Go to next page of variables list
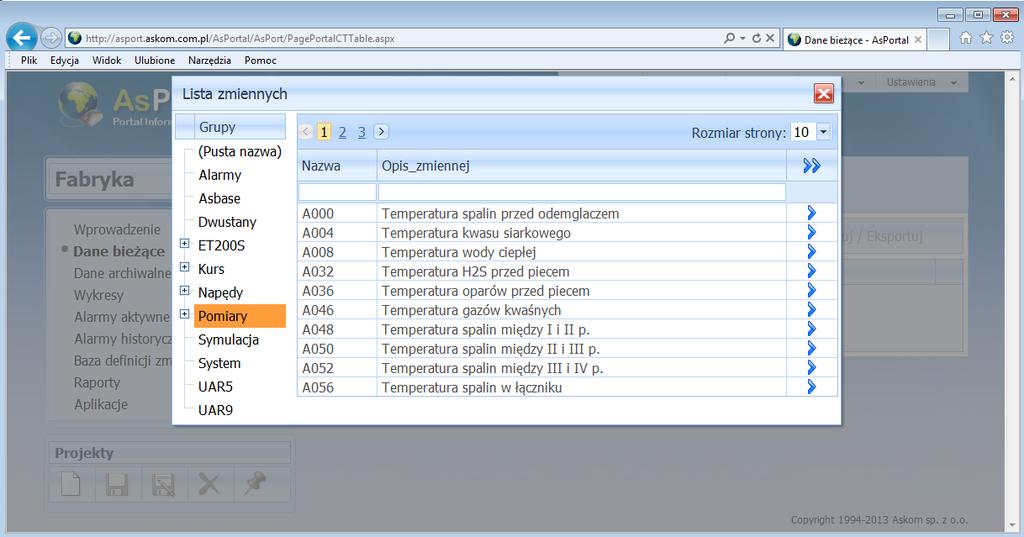The image size is (1024, 537). click(381, 132)
